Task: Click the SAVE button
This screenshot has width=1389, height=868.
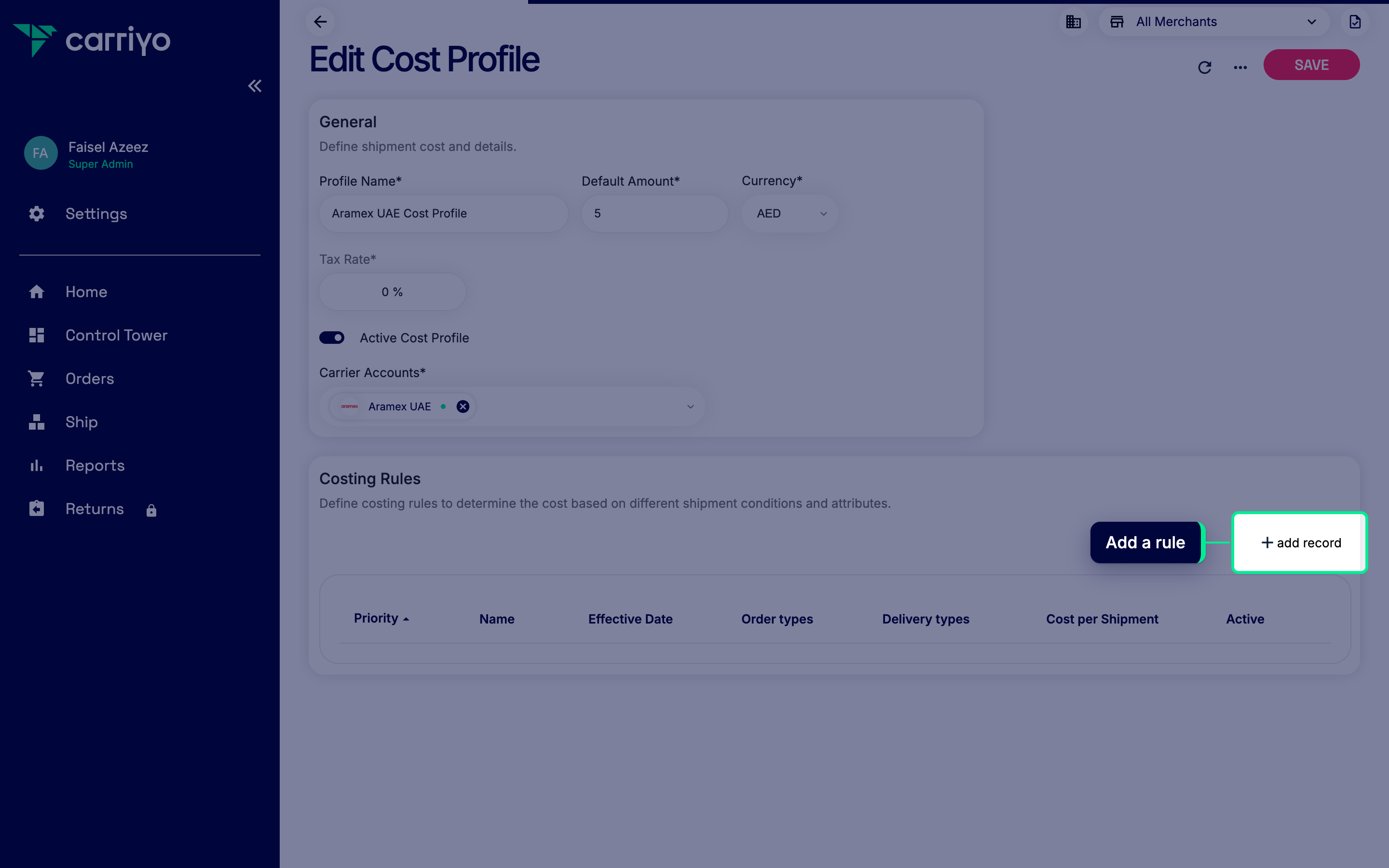Action: coord(1311,65)
